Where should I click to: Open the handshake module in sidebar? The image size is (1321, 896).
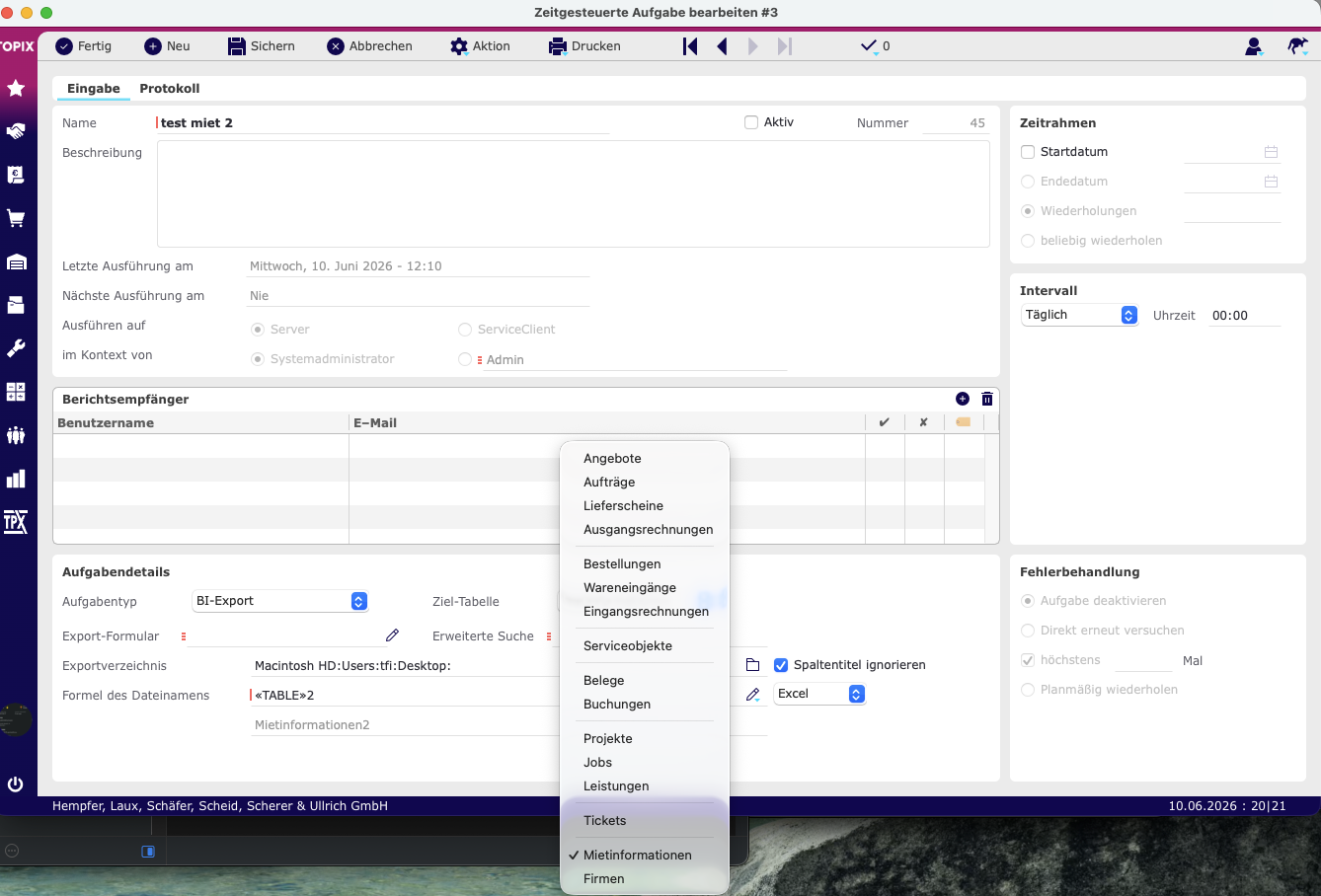16,131
